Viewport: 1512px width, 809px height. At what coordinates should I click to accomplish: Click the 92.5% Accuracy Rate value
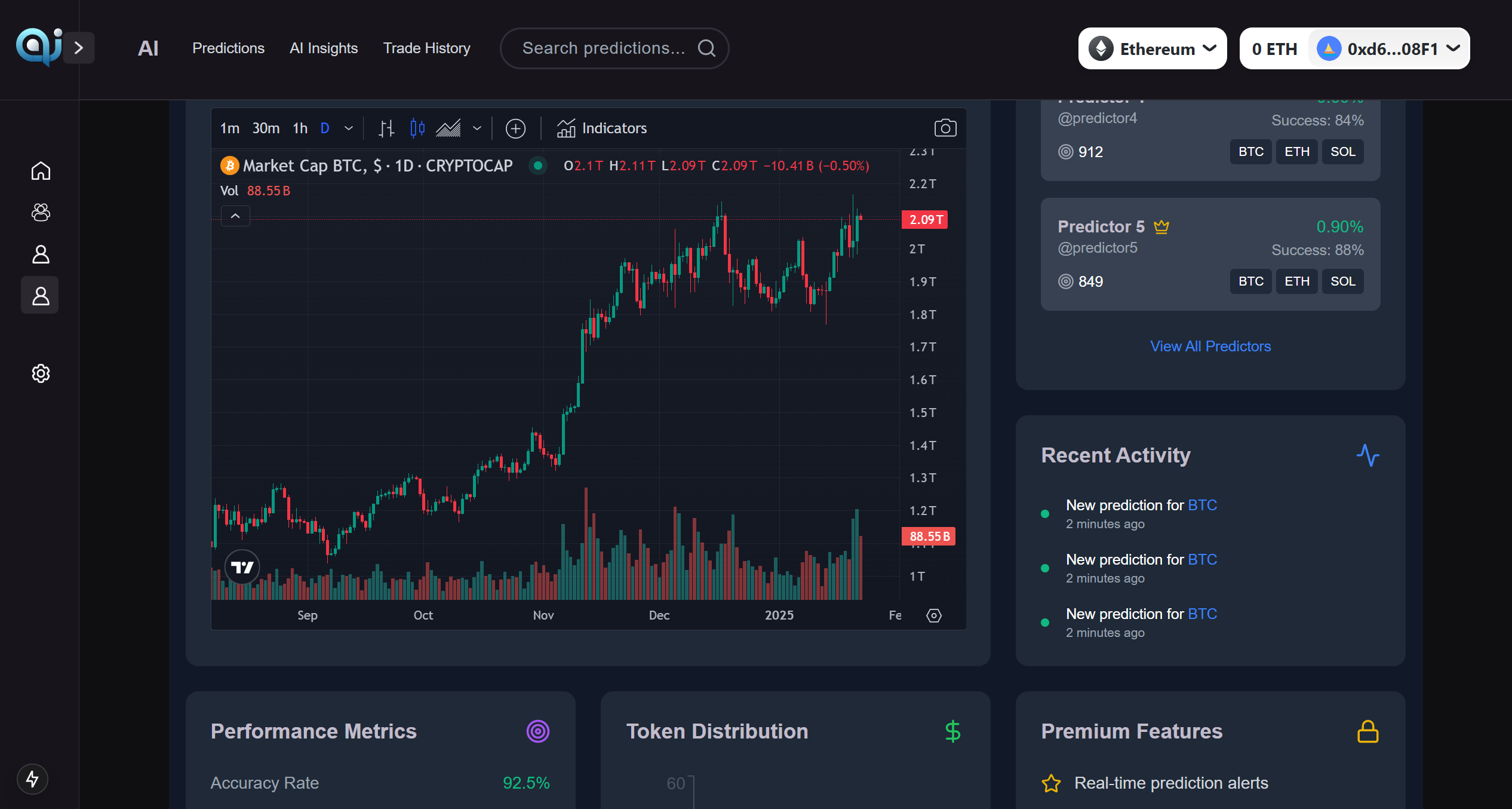526,783
